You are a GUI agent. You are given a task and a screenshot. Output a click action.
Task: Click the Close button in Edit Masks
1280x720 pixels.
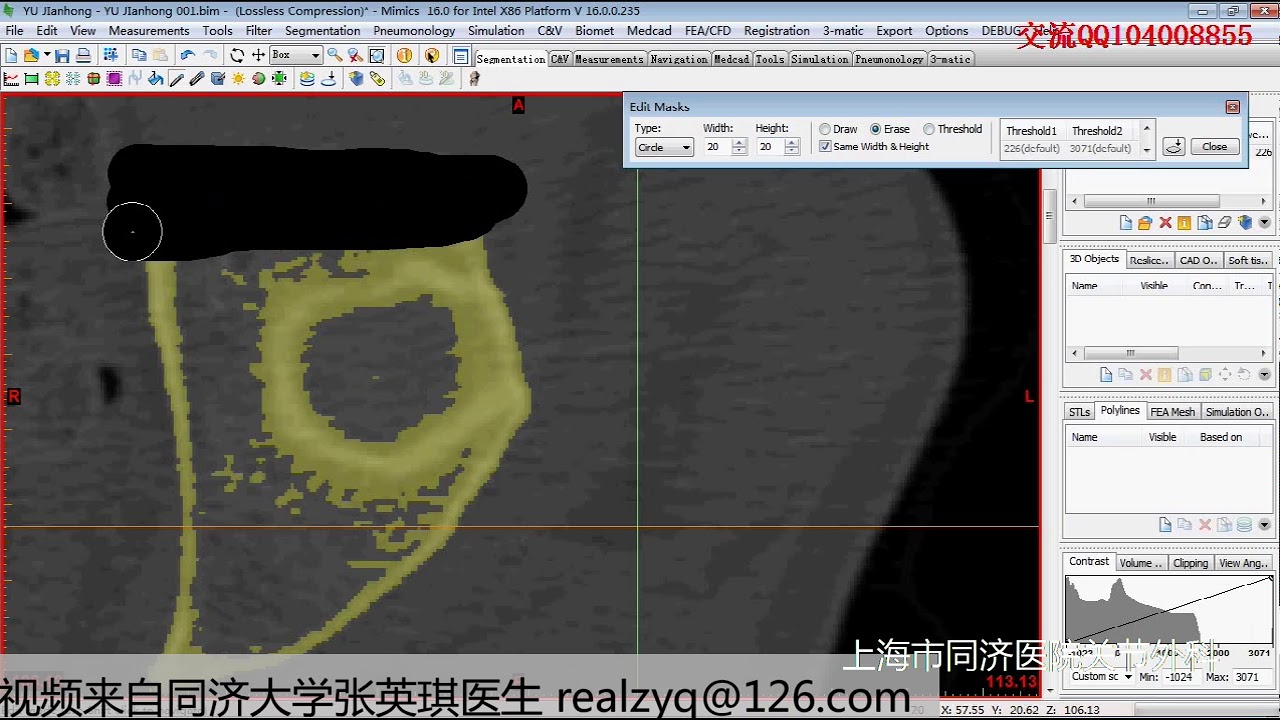[x=1214, y=146]
